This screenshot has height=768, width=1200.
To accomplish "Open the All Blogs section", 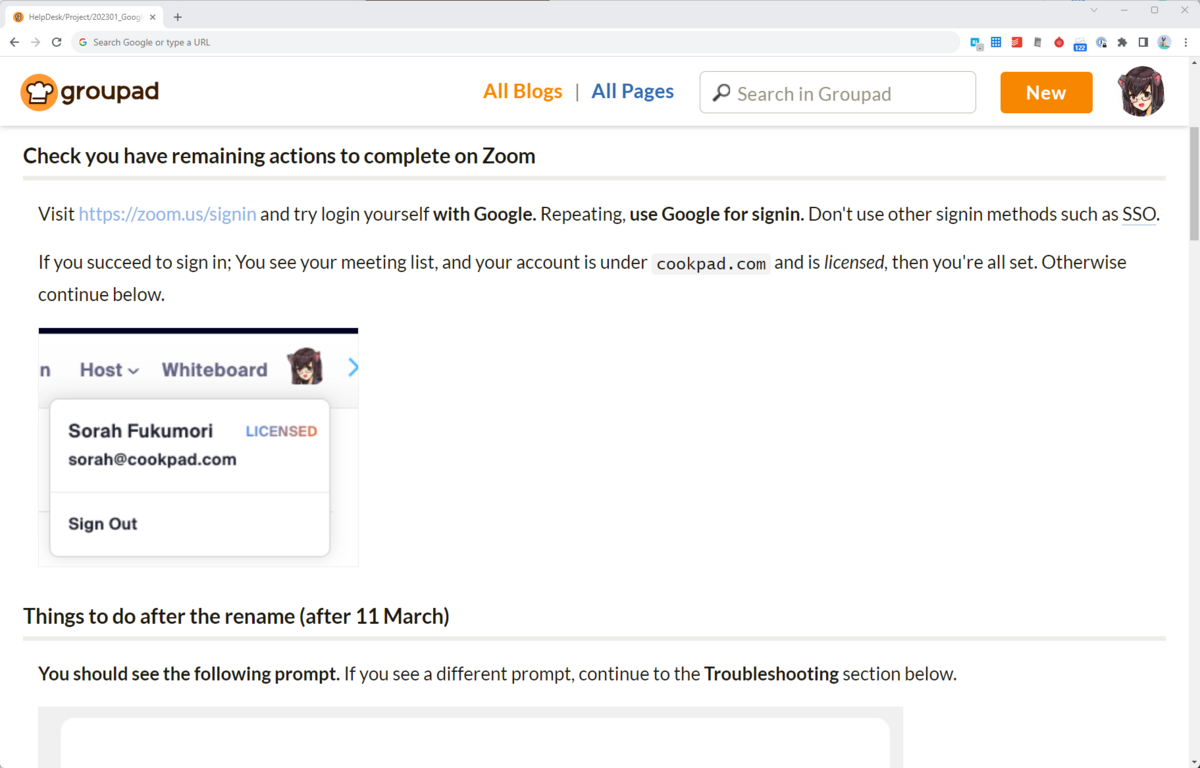I will tap(522, 91).
